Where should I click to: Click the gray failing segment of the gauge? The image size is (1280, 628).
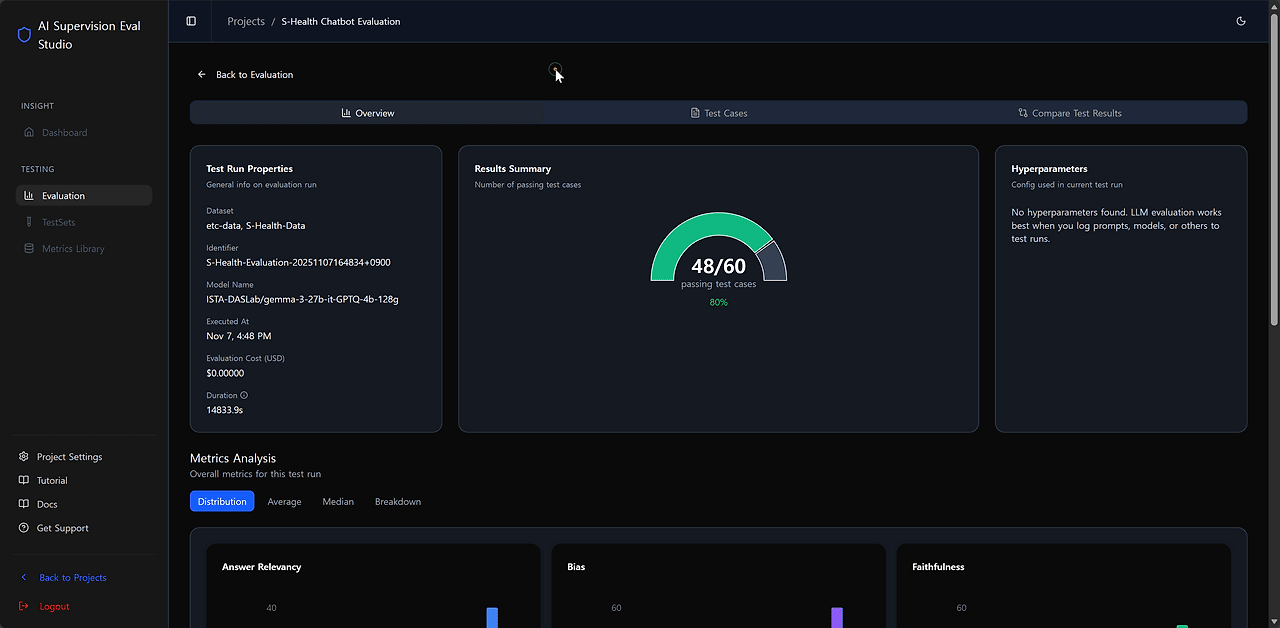tap(773, 263)
